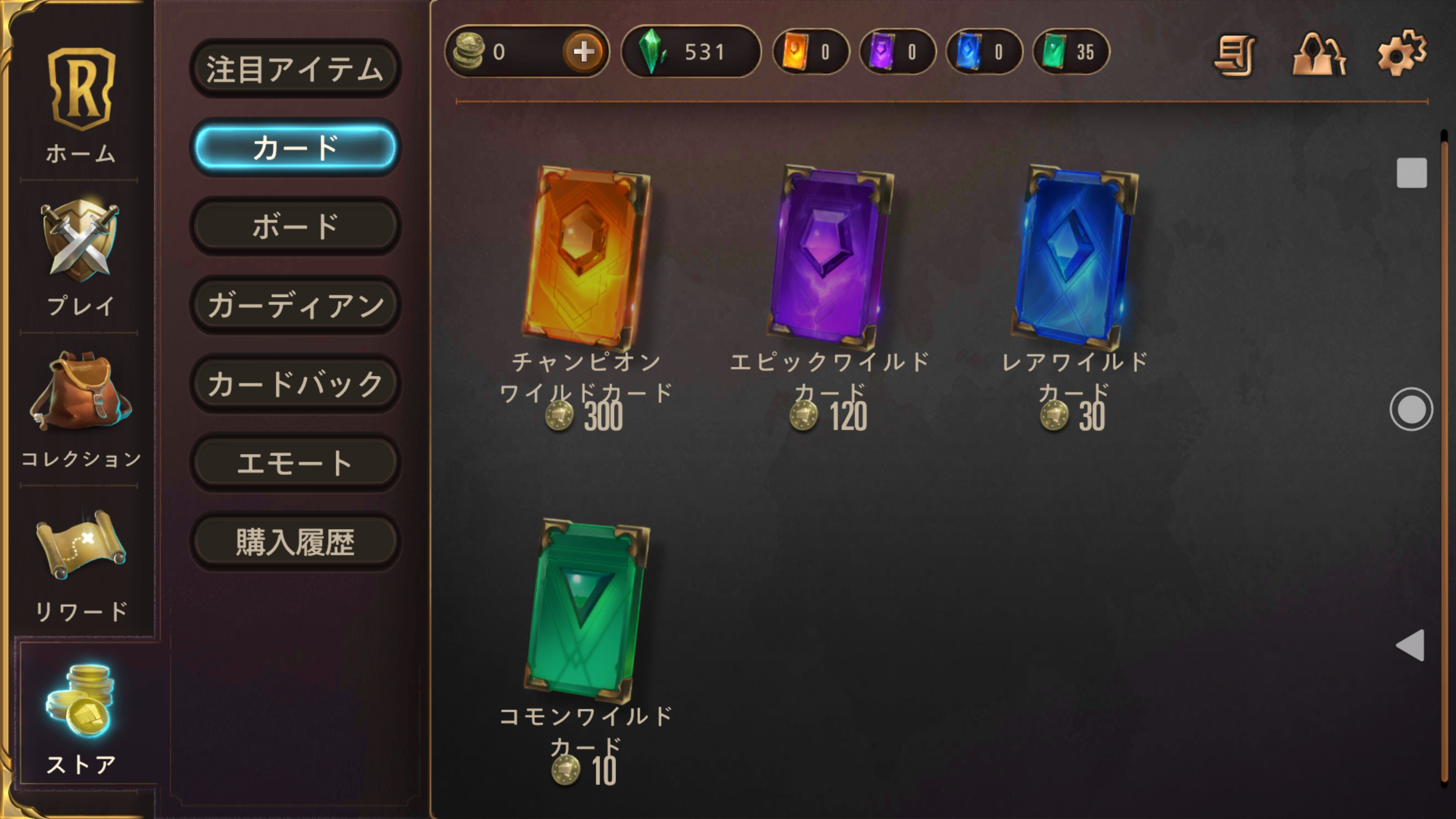Switch to 注目アイテム tab
Image resolution: width=1456 pixels, height=819 pixels.
295,68
